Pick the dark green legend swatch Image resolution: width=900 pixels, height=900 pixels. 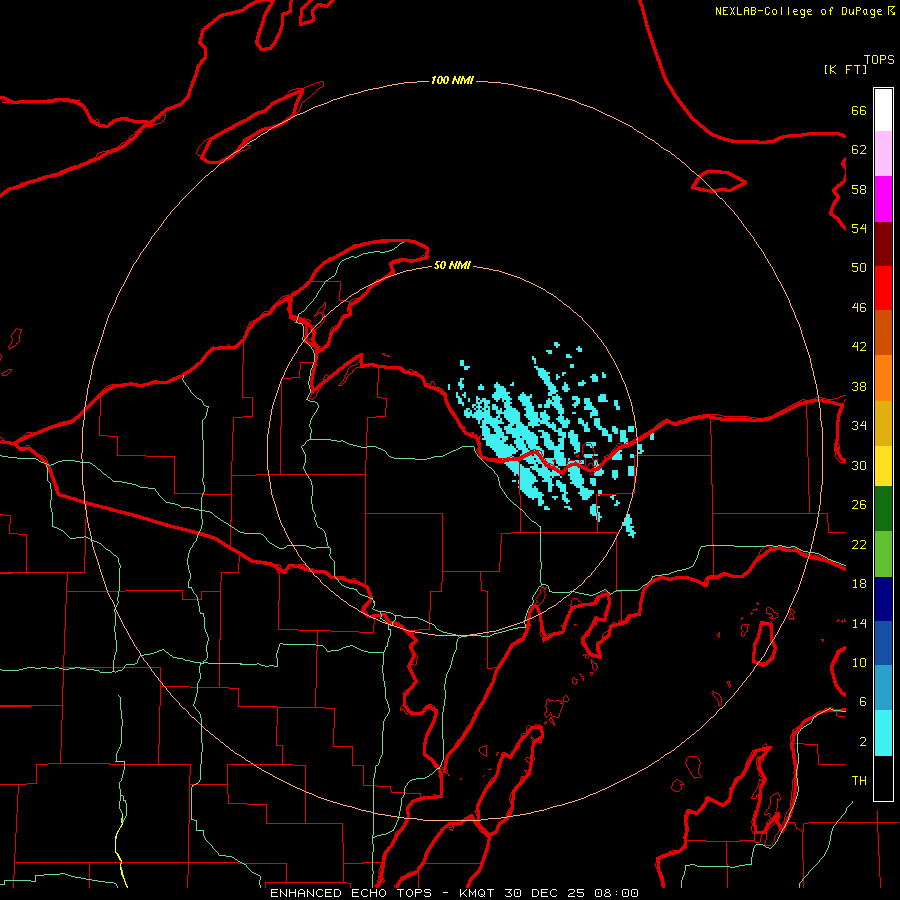point(883,509)
